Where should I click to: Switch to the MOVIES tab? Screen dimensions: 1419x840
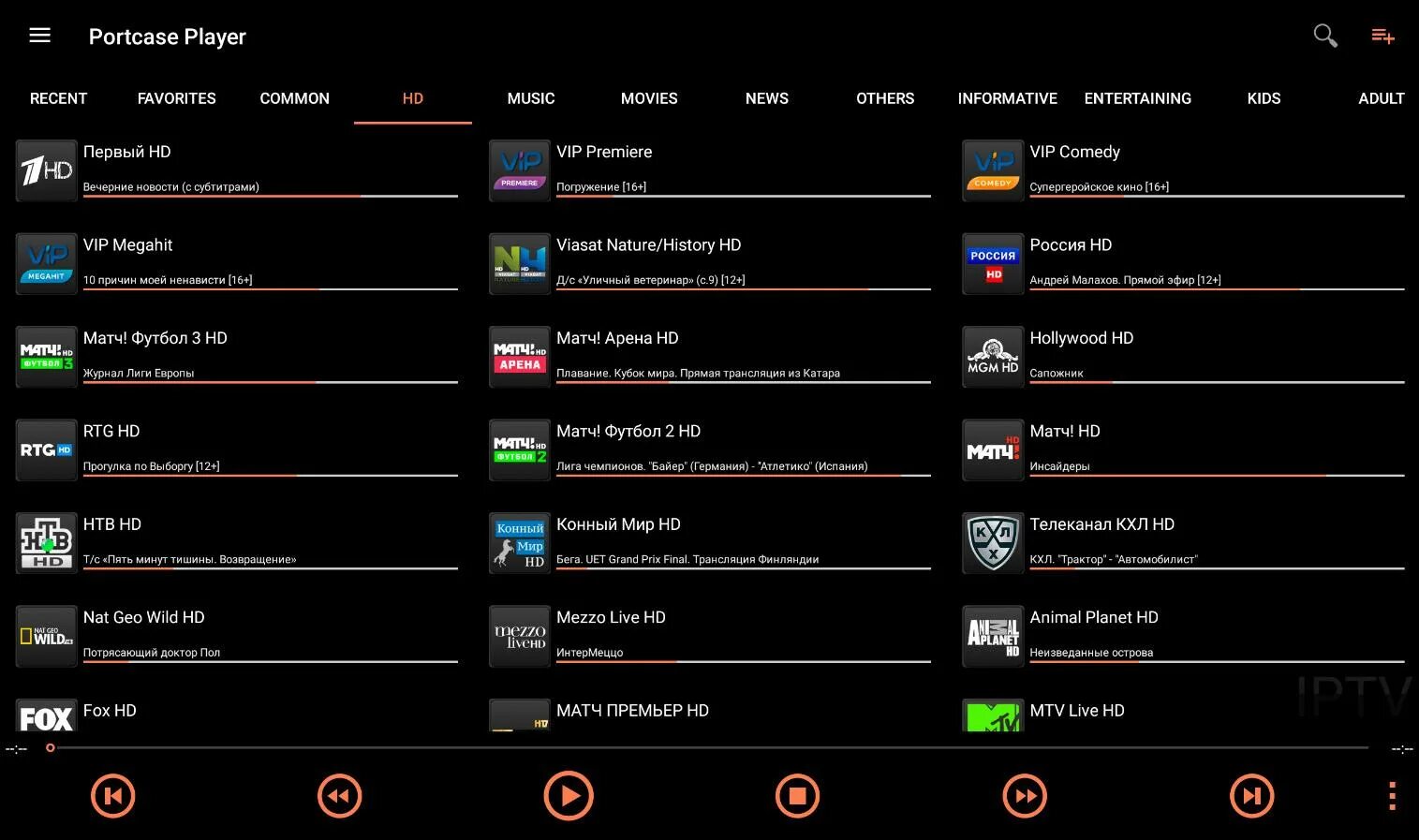click(649, 98)
